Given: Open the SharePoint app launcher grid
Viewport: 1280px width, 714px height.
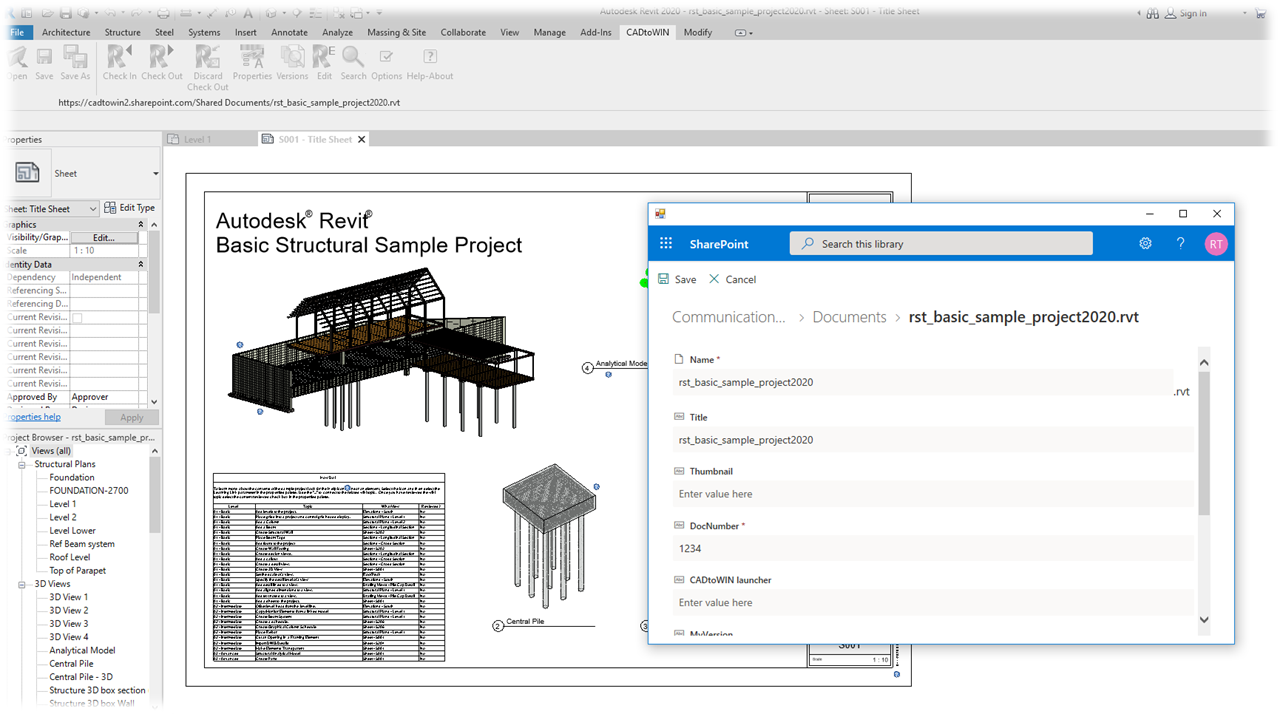Looking at the screenshot, I should point(666,244).
